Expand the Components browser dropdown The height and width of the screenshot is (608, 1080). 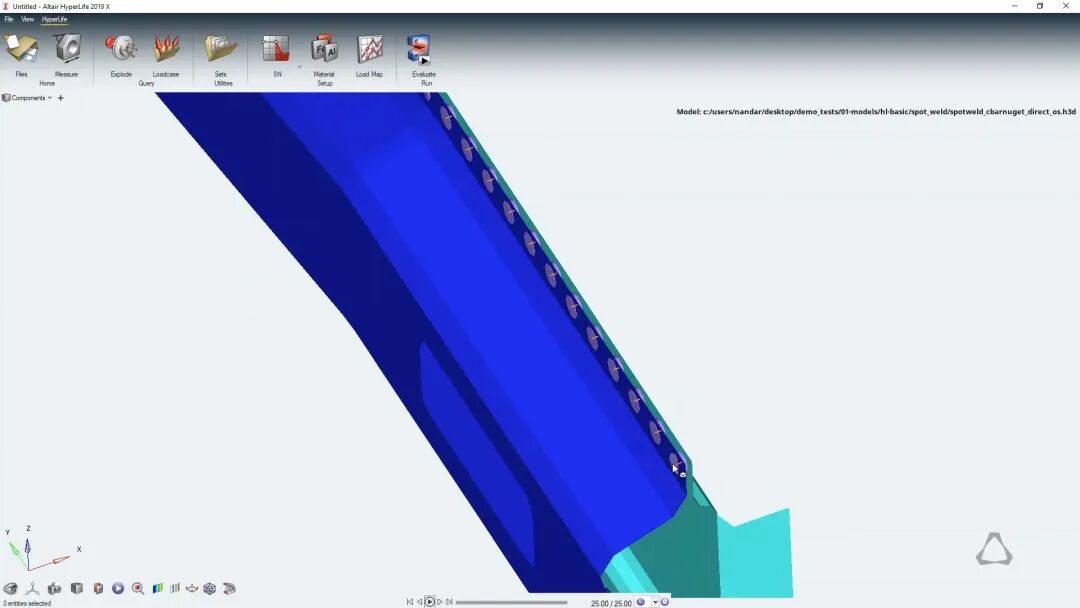50,98
